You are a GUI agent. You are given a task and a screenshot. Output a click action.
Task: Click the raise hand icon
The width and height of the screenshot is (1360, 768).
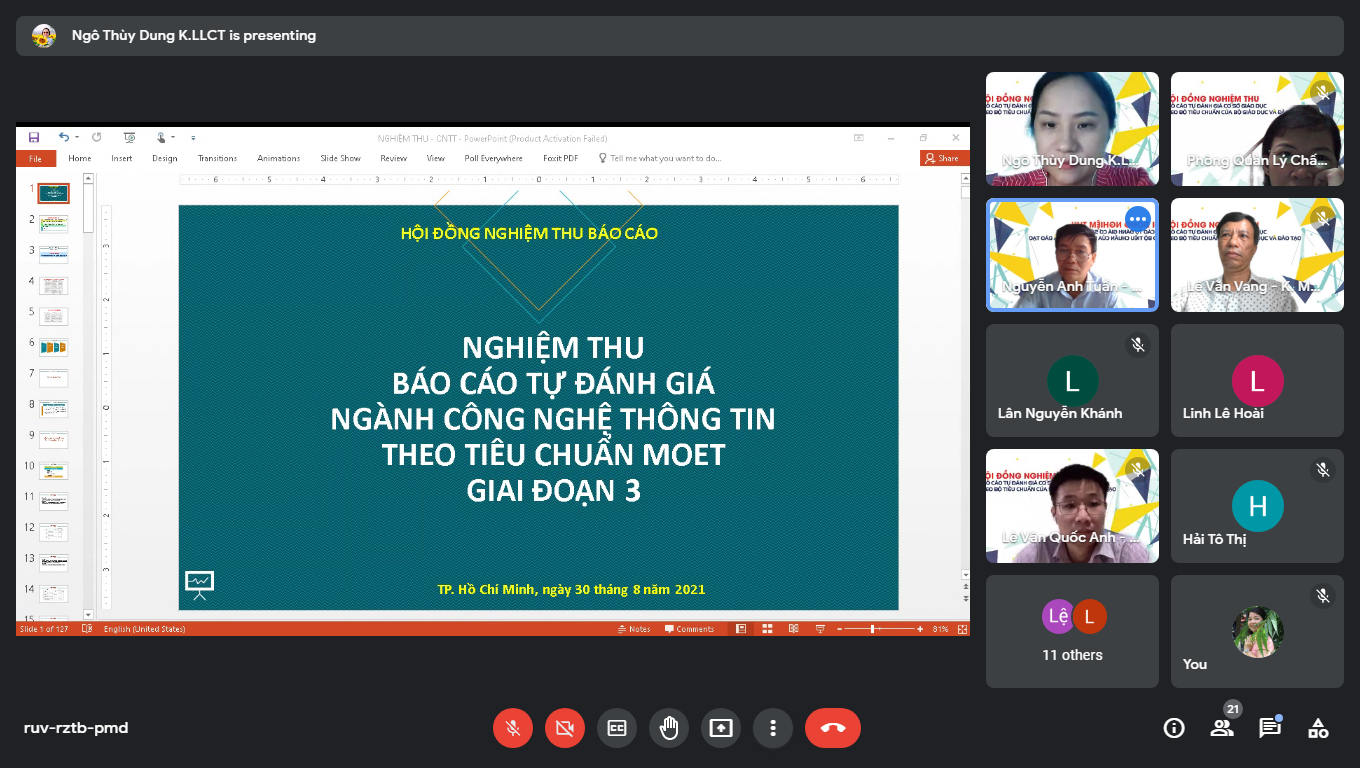click(669, 728)
